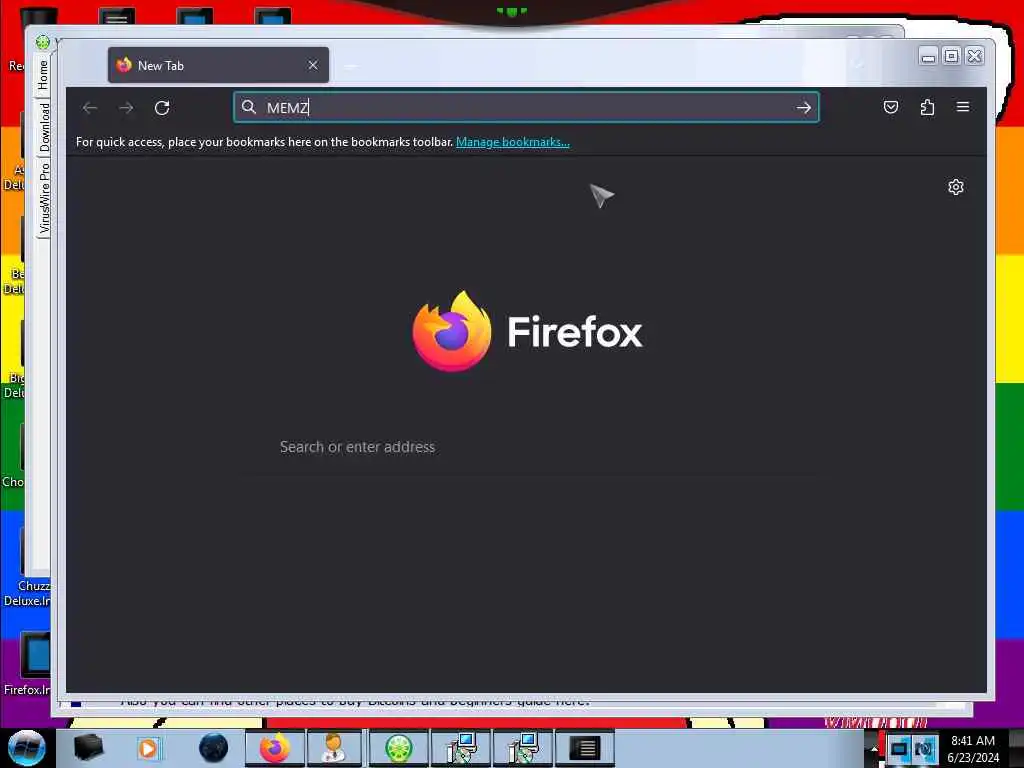Select the New Tab tab

[218, 65]
